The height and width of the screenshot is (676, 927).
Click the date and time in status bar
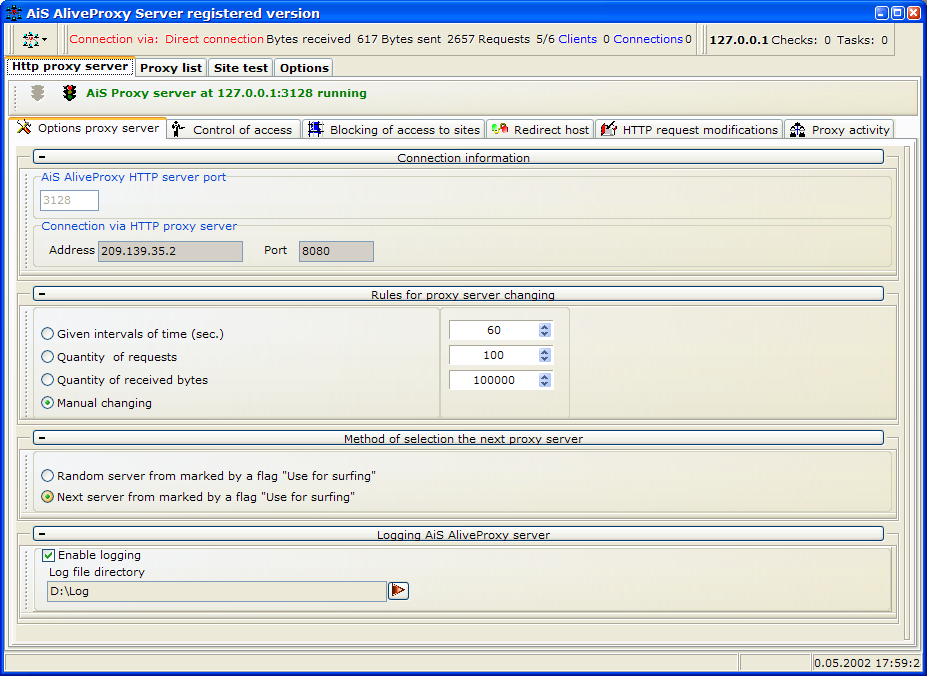point(868,663)
